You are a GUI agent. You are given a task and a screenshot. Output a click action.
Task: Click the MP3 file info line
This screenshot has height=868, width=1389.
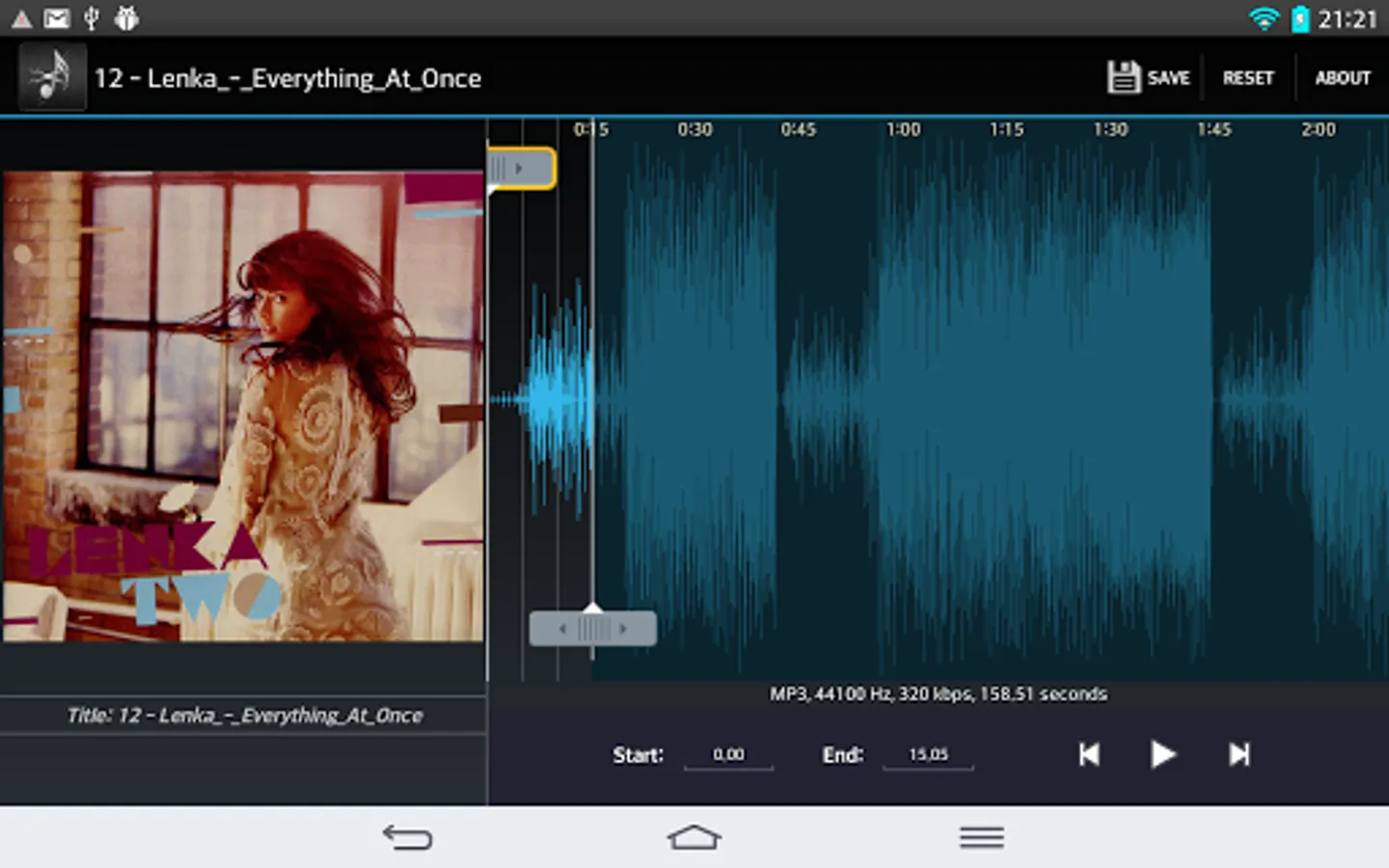(x=939, y=694)
